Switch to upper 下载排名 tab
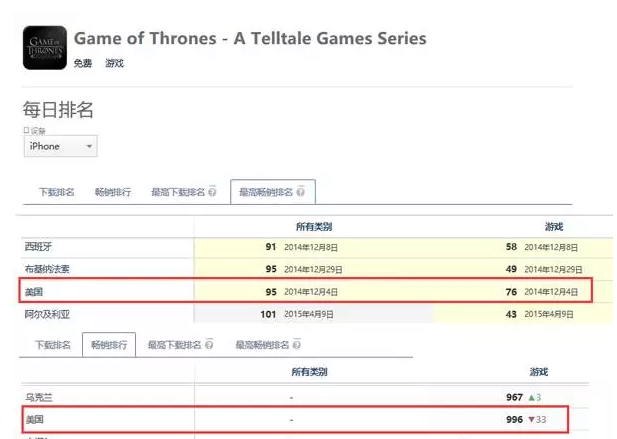617x439 pixels. point(56,192)
